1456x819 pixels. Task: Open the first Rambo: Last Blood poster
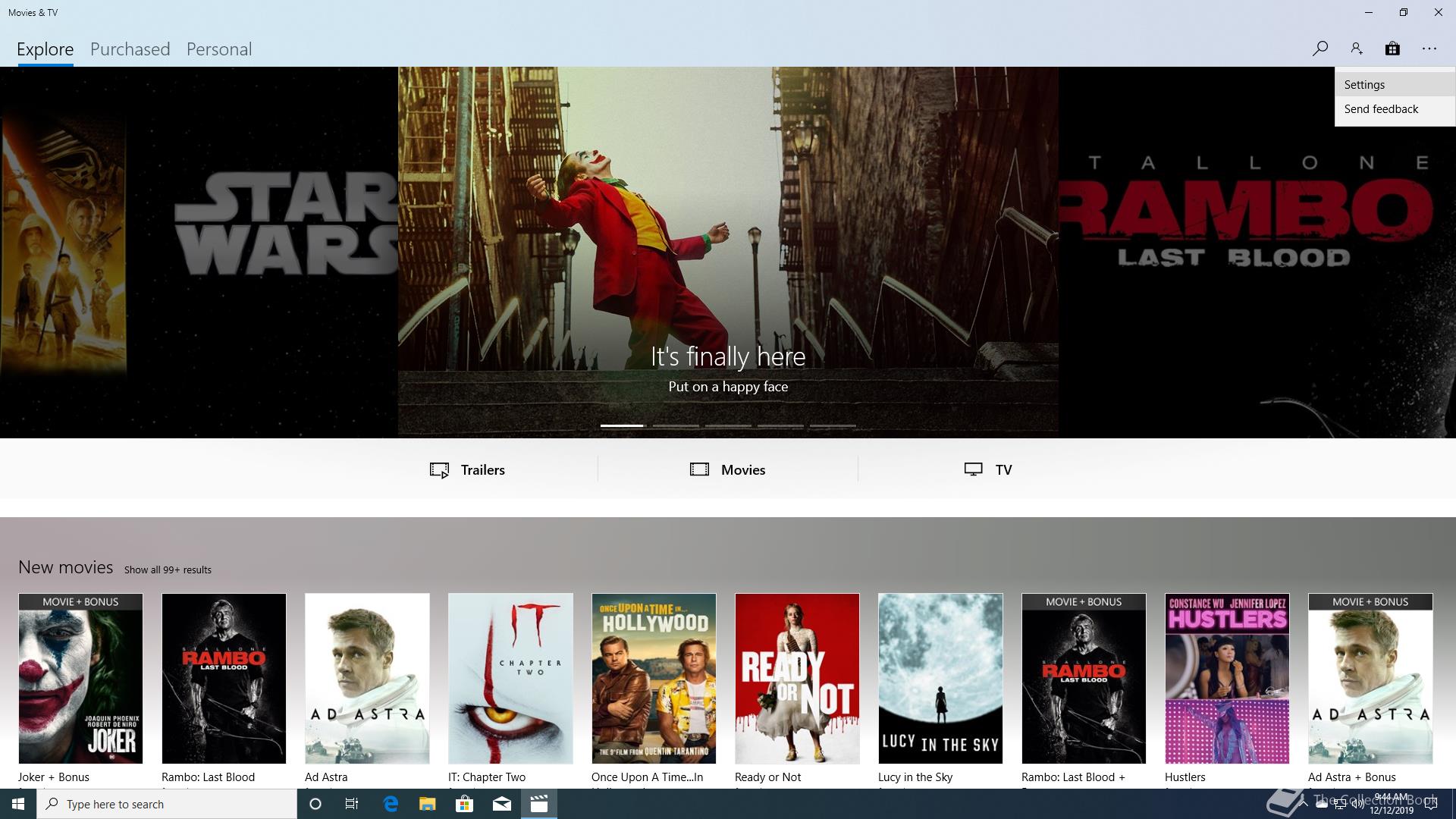pos(224,679)
